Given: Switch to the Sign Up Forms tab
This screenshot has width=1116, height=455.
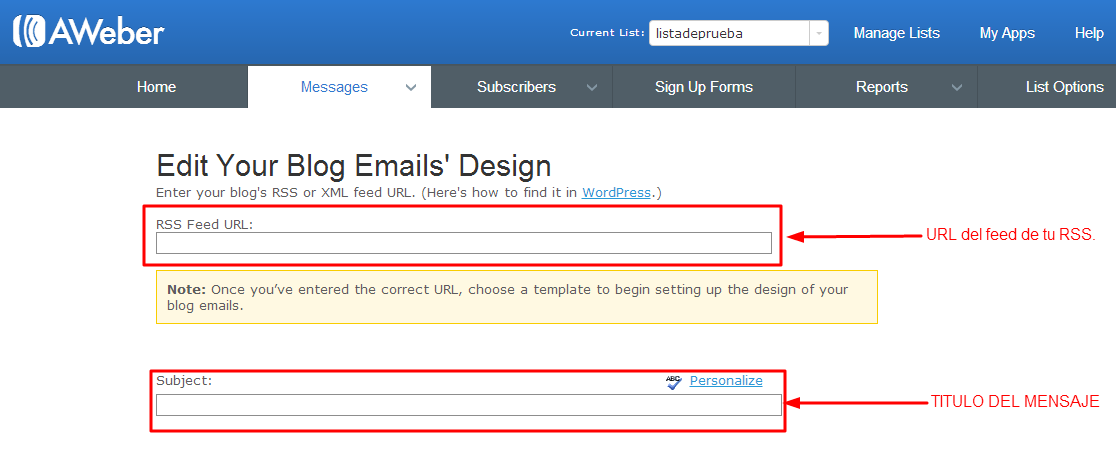Looking at the screenshot, I should [703, 87].
